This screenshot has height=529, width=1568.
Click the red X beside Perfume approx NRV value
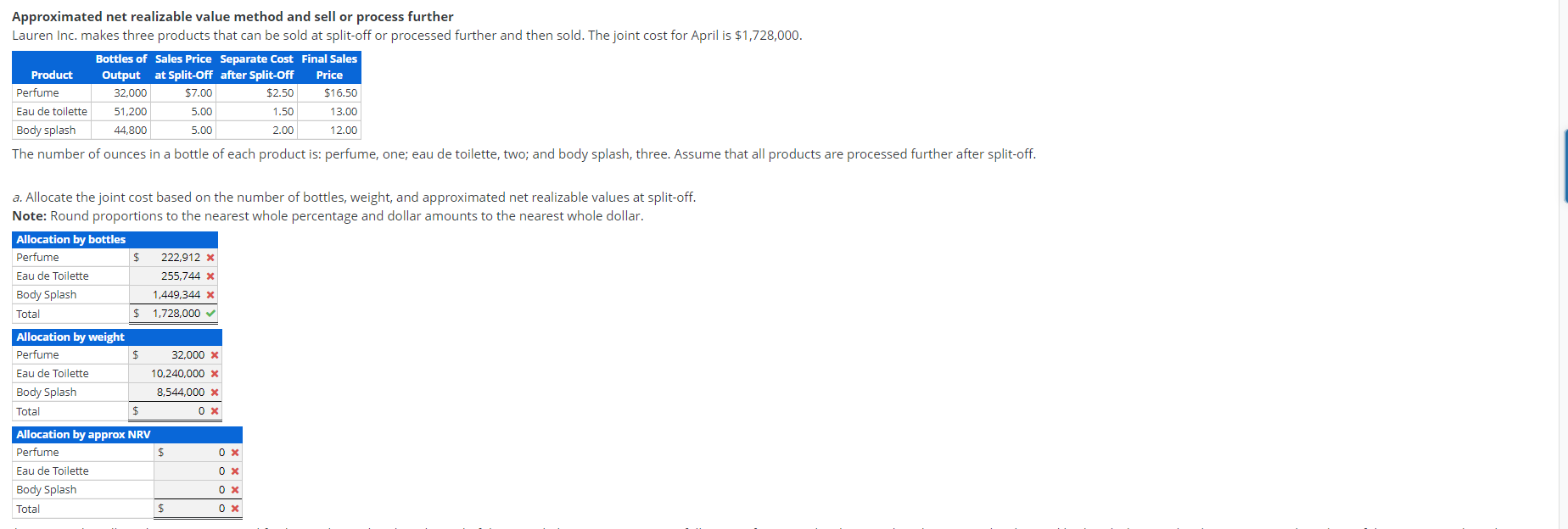coord(235,452)
